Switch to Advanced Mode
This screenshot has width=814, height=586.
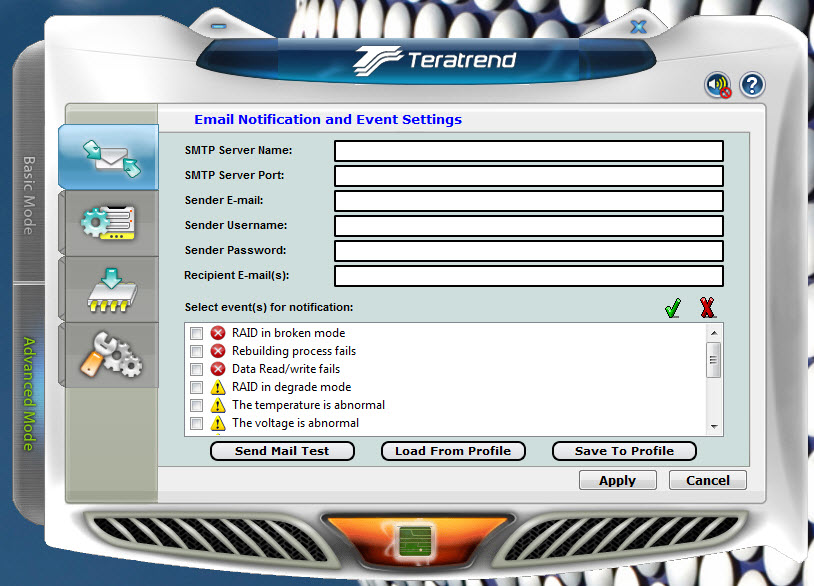pyautogui.click(x=29, y=394)
